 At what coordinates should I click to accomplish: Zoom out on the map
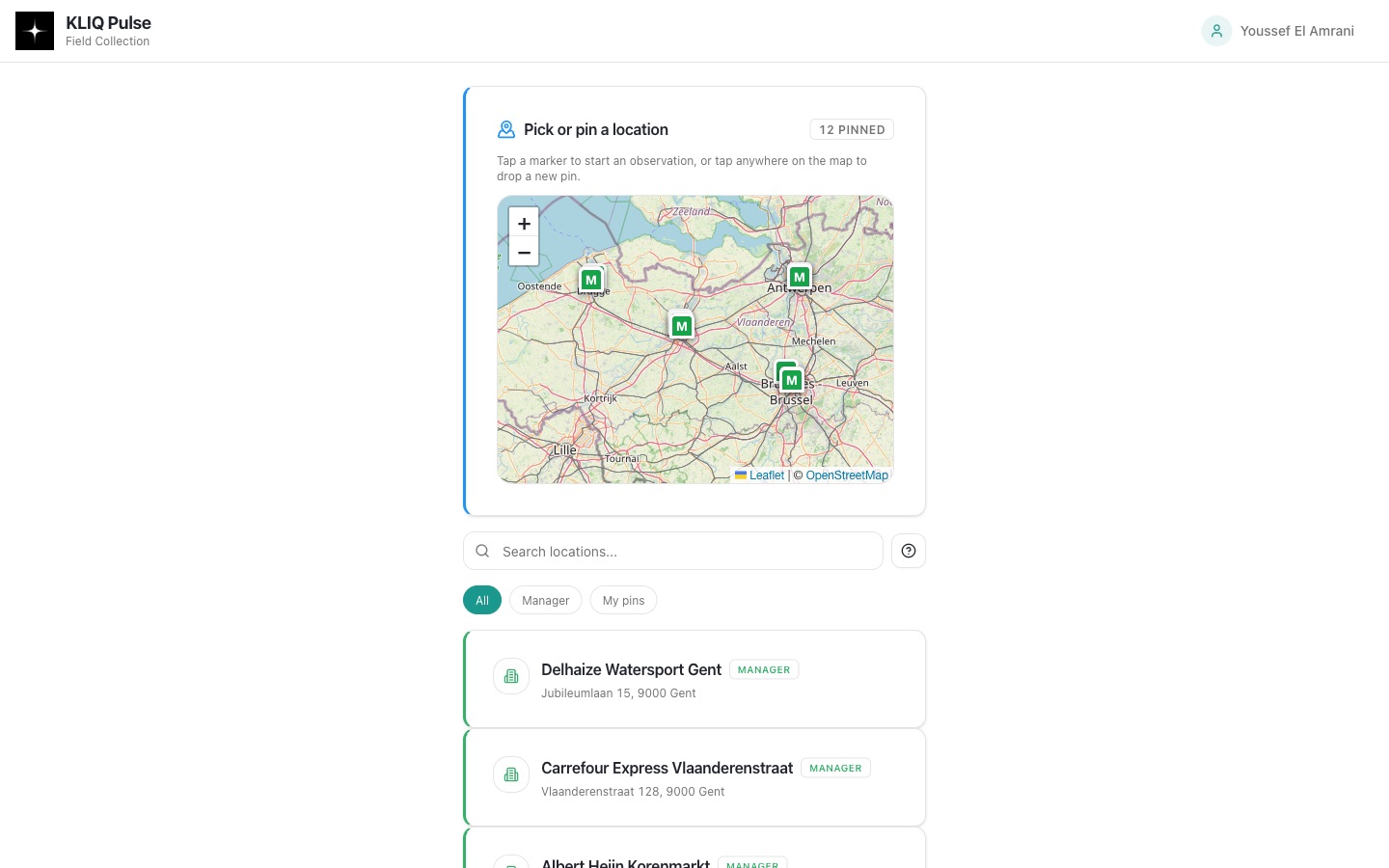(x=524, y=253)
